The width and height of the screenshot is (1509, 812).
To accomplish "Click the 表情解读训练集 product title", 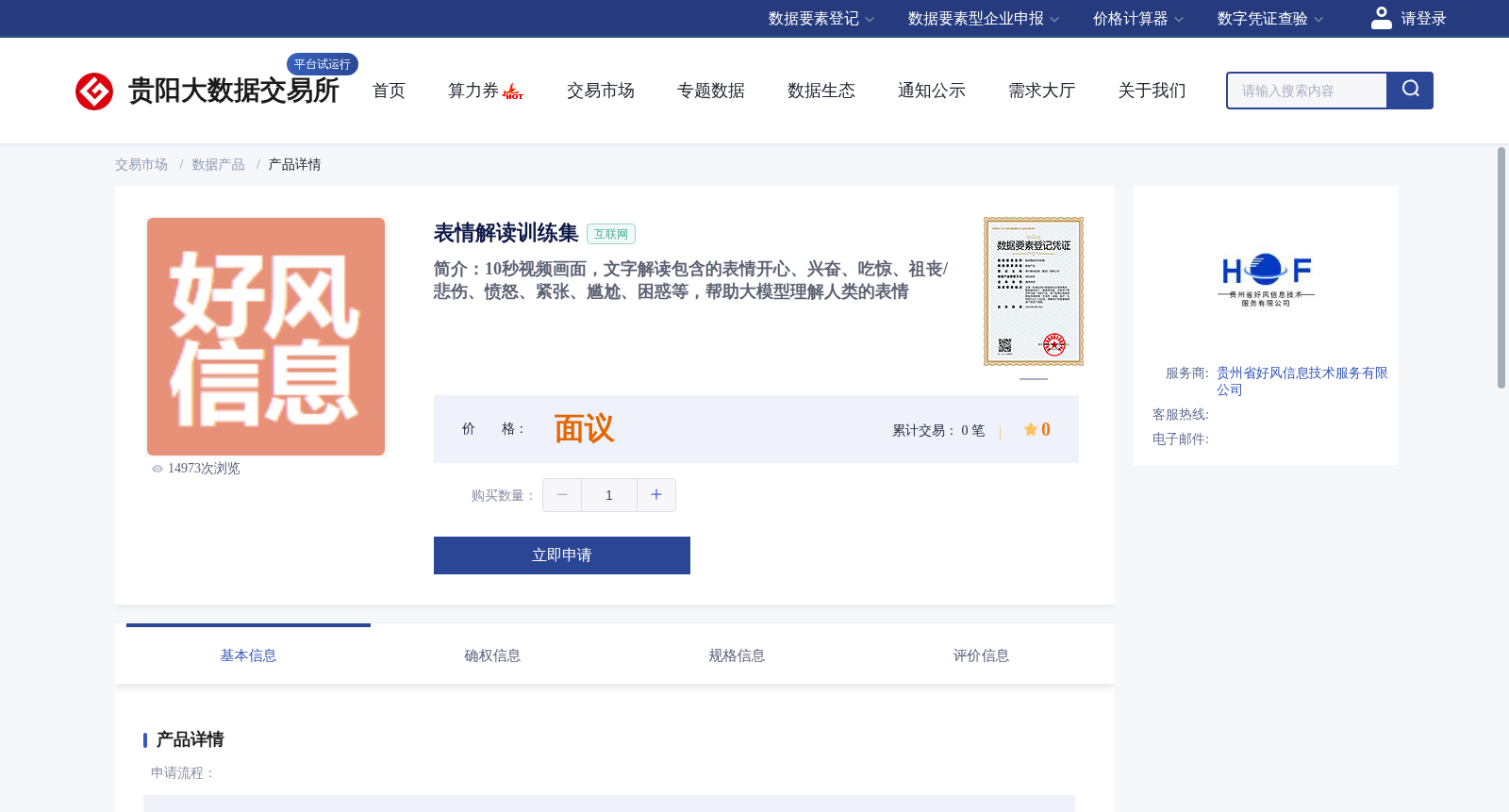I will click(x=506, y=233).
